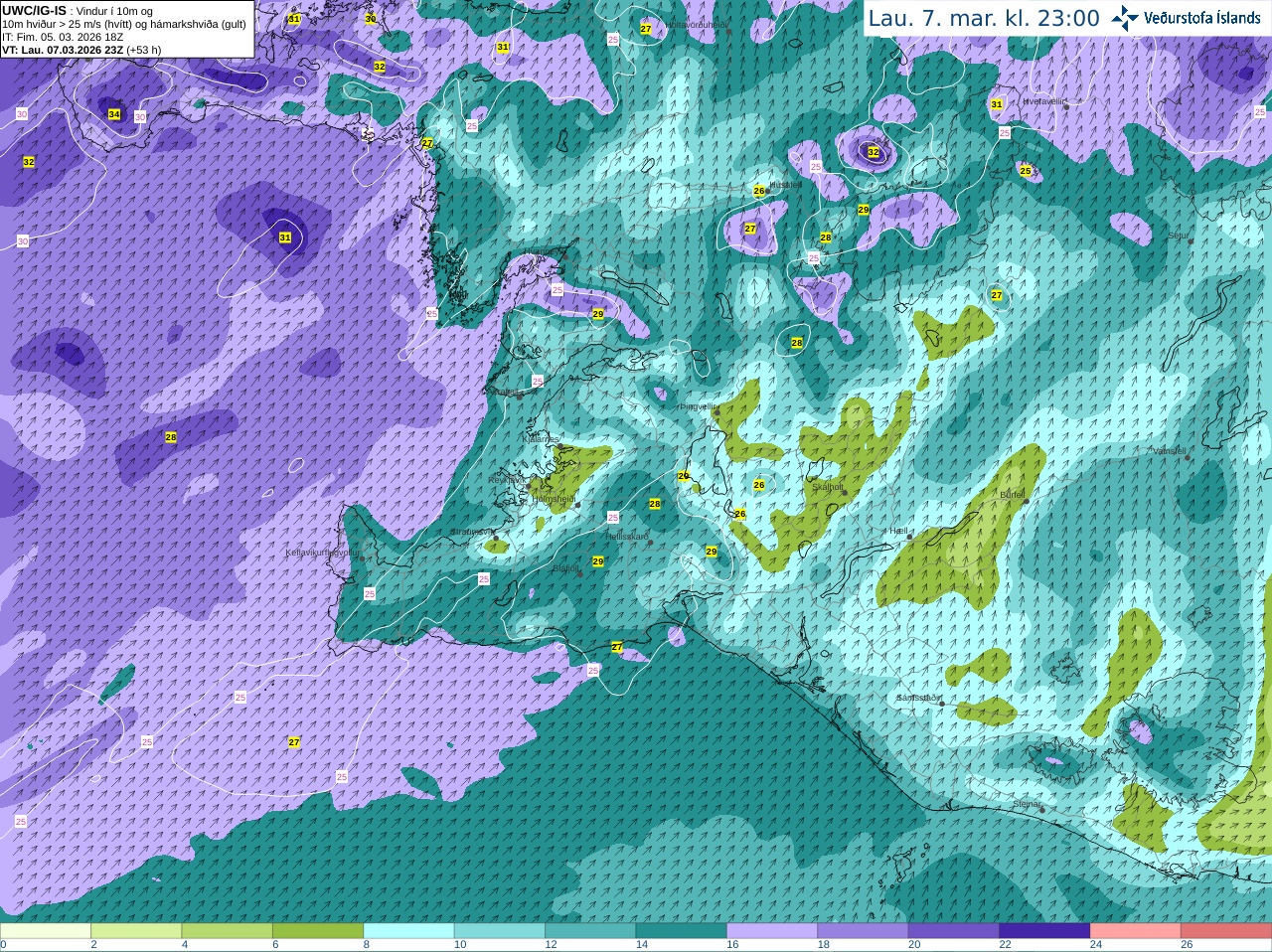Click the yellow '28' marker above Hellisskarð
The height and width of the screenshot is (952, 1272).
[x=655, y=504]
